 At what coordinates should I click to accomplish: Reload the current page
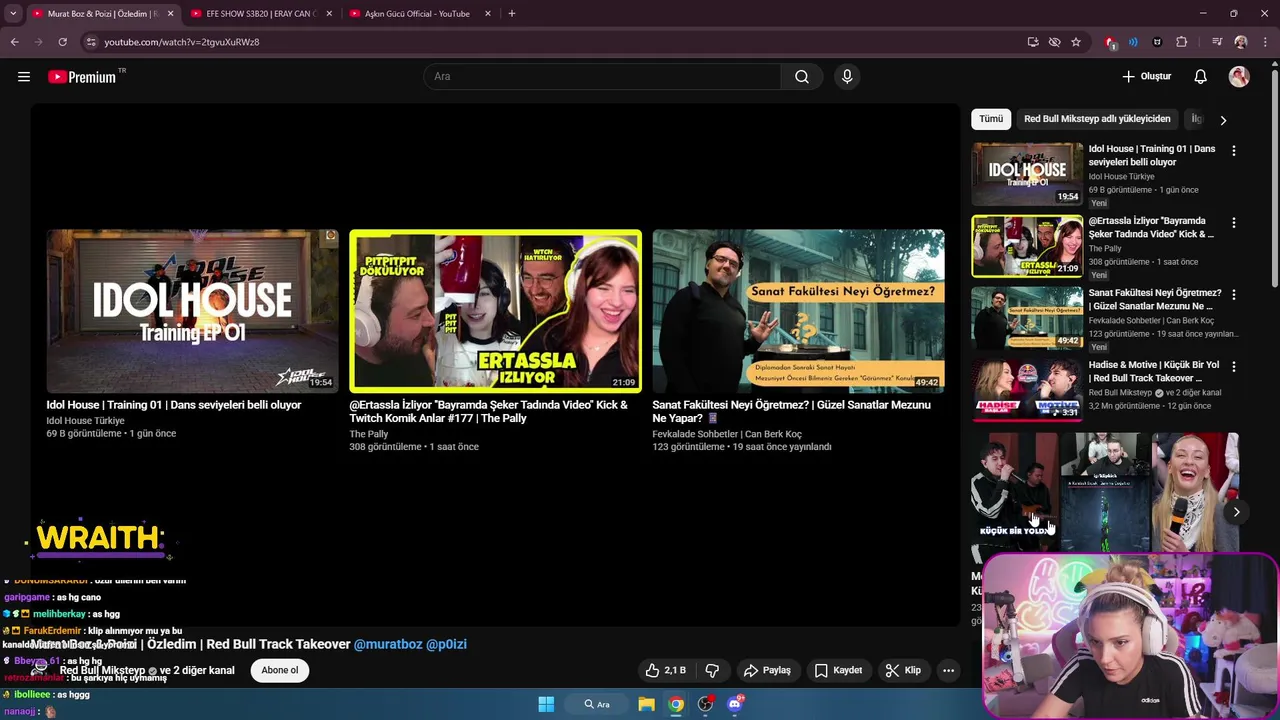pyautogui.click(x=62, y=42)
